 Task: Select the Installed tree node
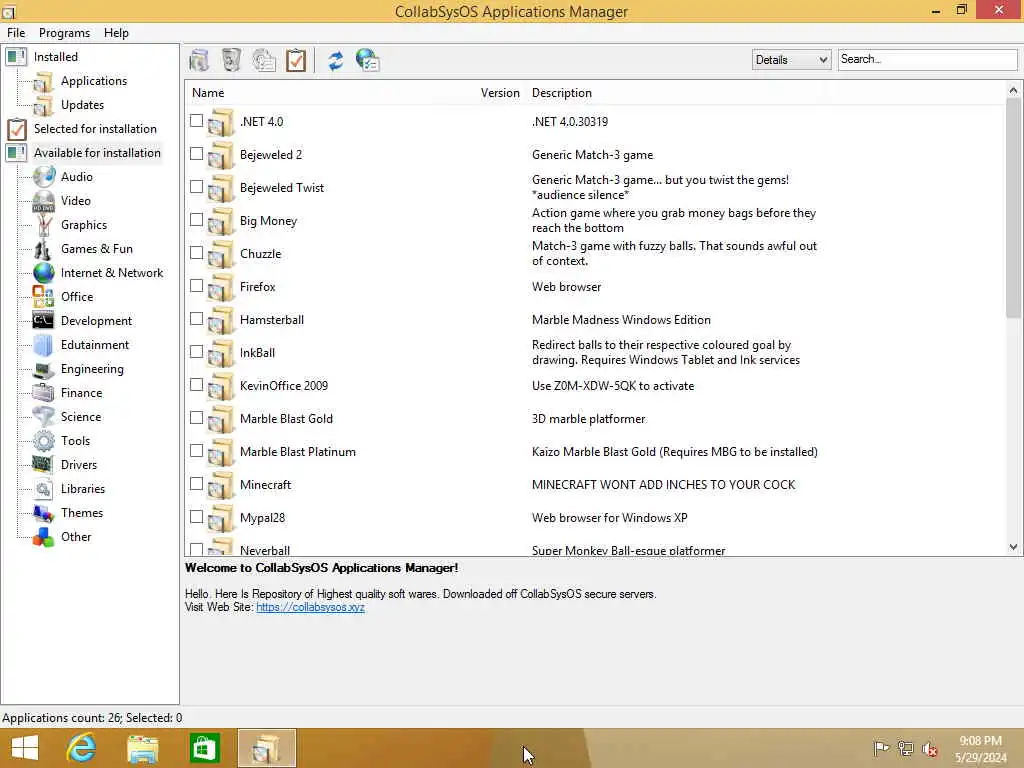[x=56, y=57]
